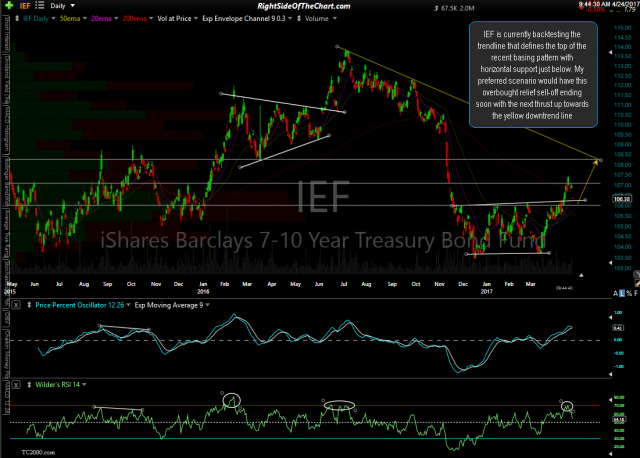Close the Price Percent Oscillator pane
Screen dimensions: 640x458
point(16,305)
